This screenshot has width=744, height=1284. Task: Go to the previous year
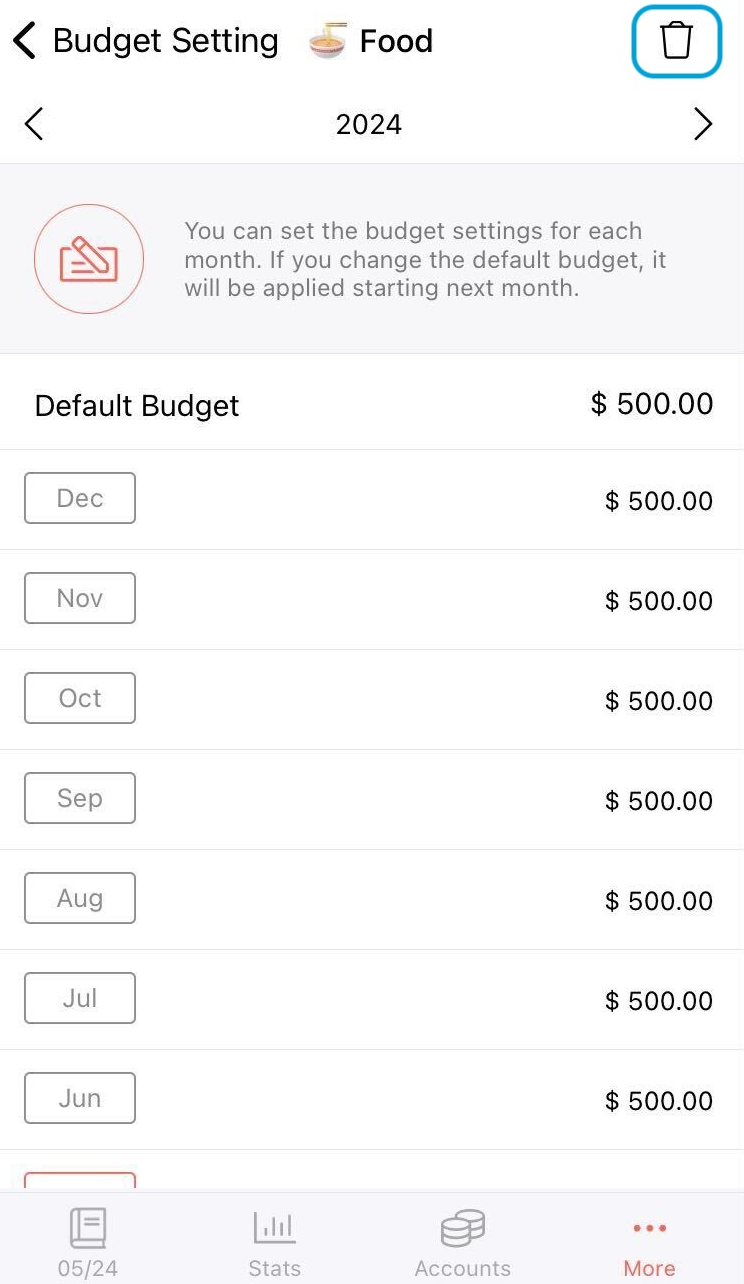tap(34, 124)
